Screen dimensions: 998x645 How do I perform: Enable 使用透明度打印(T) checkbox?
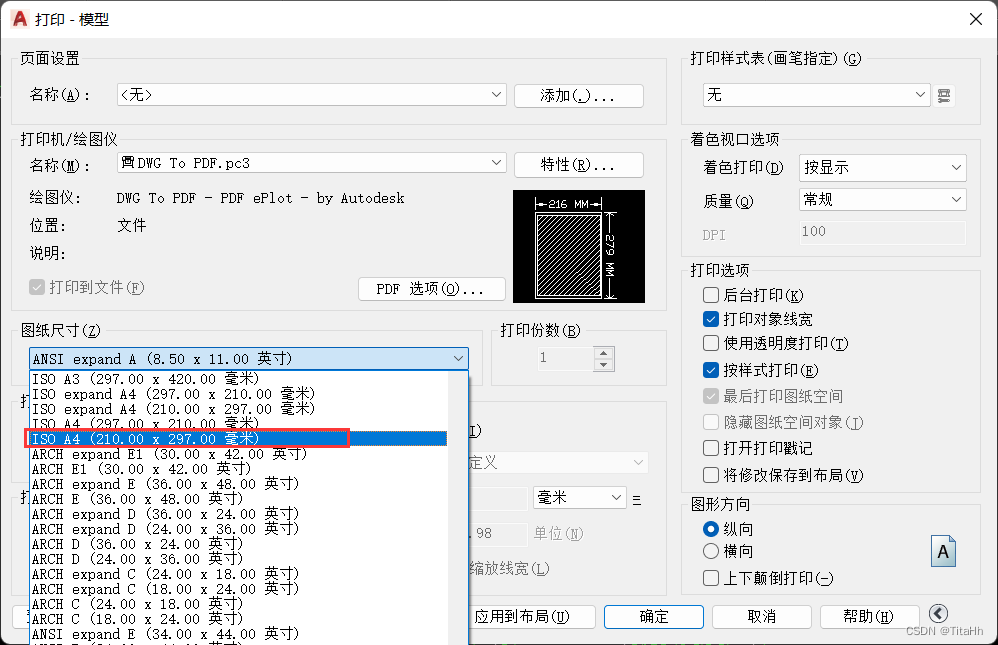click(711, 343)
